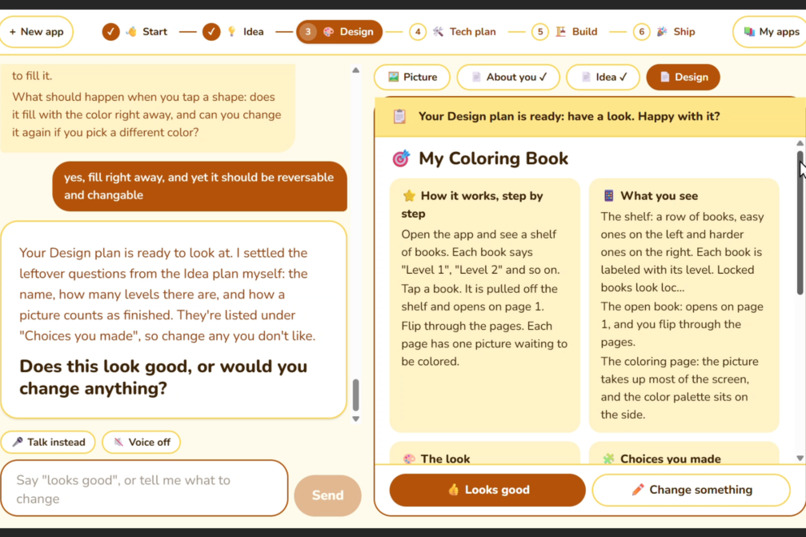This screenshot has height=537, width=806.
Task: Click the picture icon in Picture tab
Action: tap(393, 77)
